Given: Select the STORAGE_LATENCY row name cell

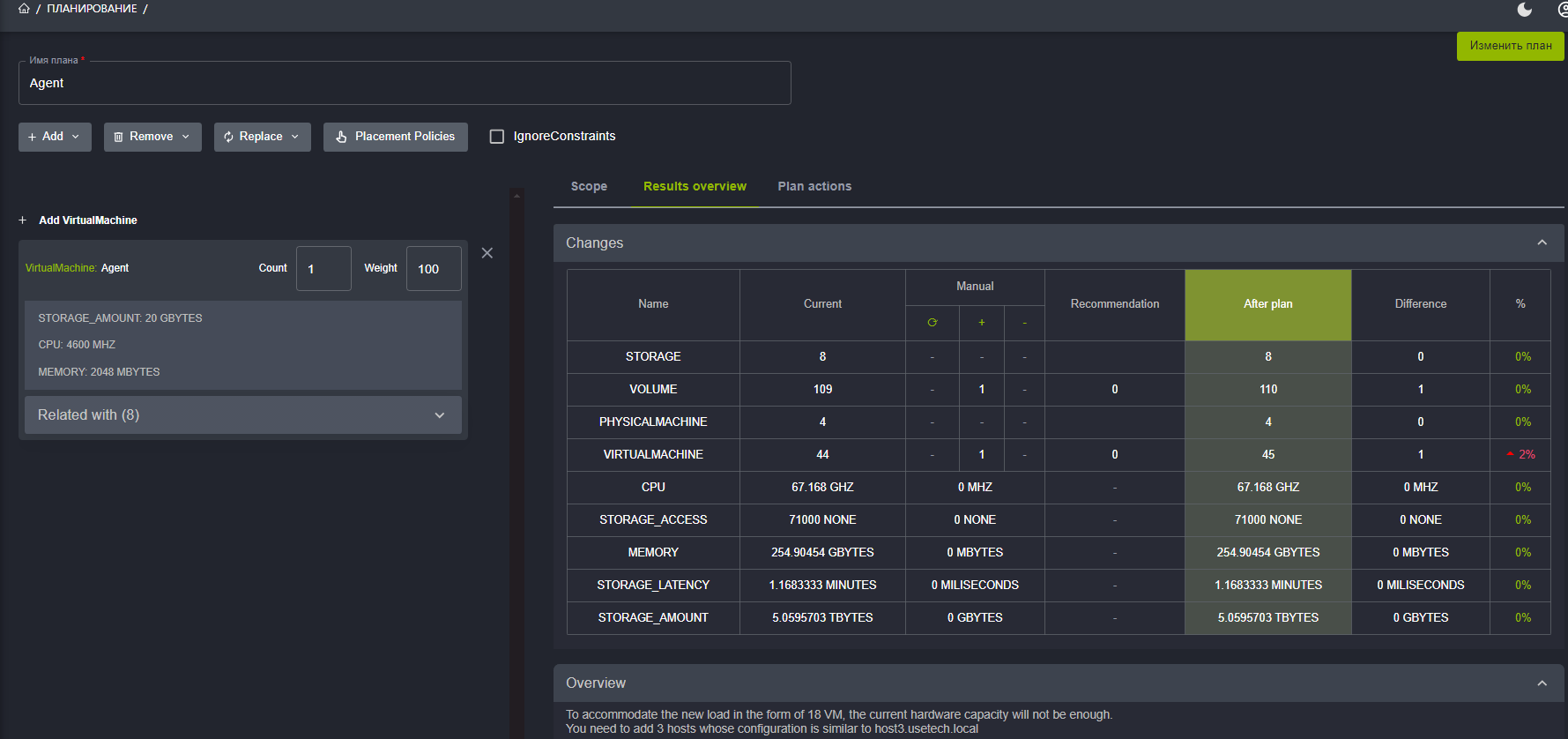Looking at the screenshot, I should pyautogui.click(x=653, y=586).
